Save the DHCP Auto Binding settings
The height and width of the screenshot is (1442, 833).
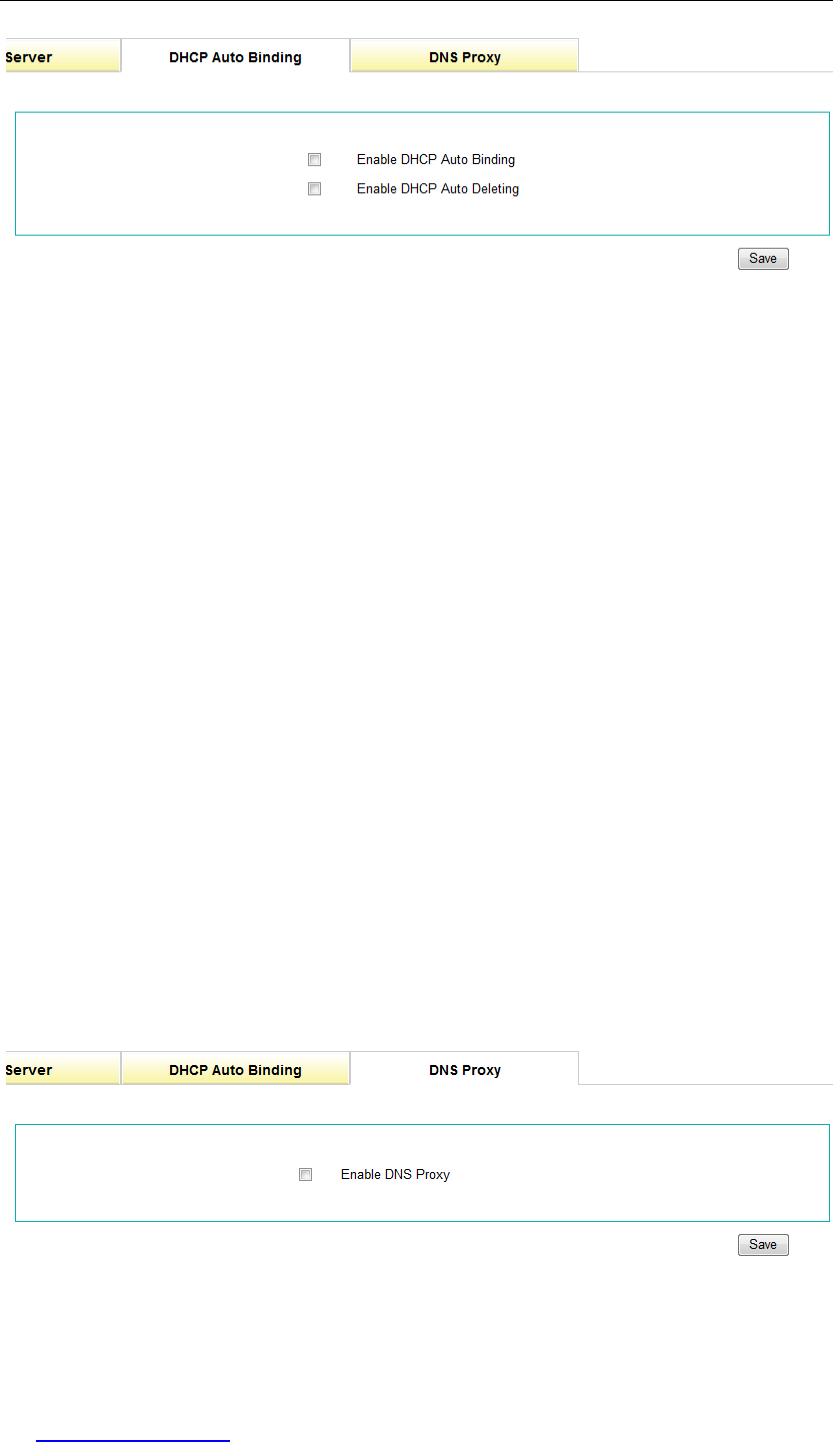(x=763, y=258)
